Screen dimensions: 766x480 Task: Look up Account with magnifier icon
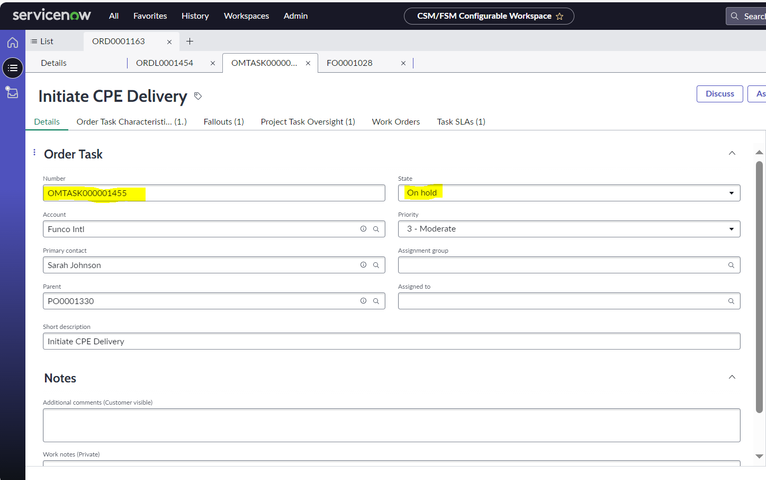pos(376,229)
